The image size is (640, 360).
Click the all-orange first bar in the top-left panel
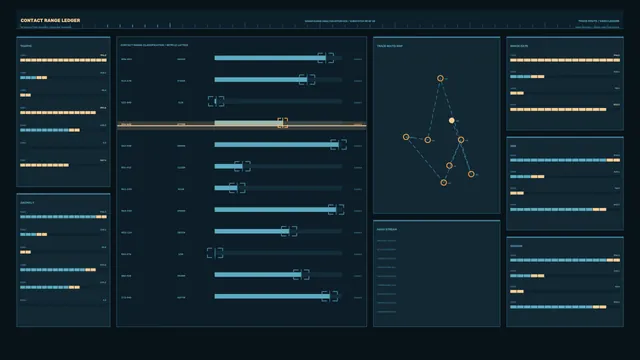pyautogui.click(x=63, y=60)
